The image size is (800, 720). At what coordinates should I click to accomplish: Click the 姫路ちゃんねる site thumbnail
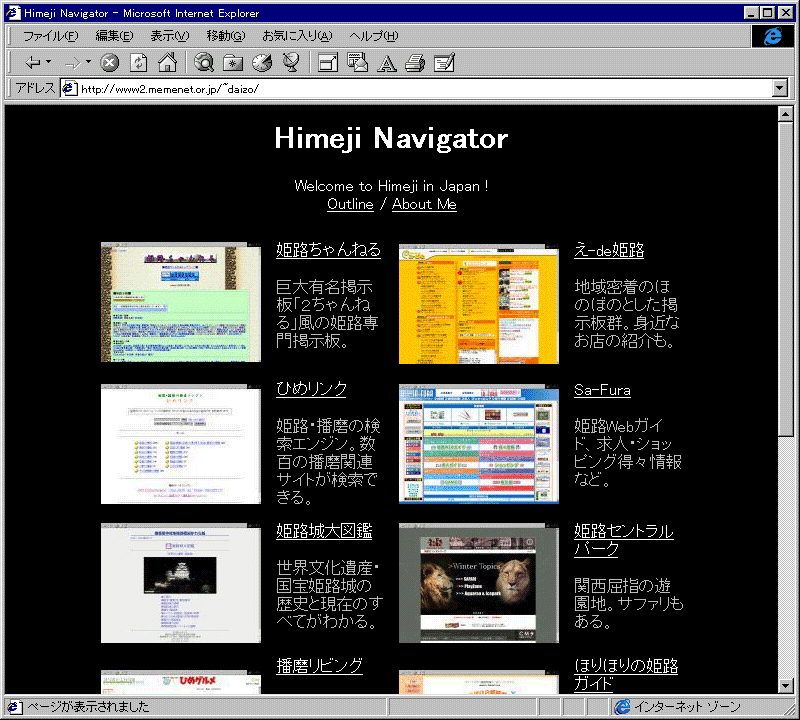181,302
